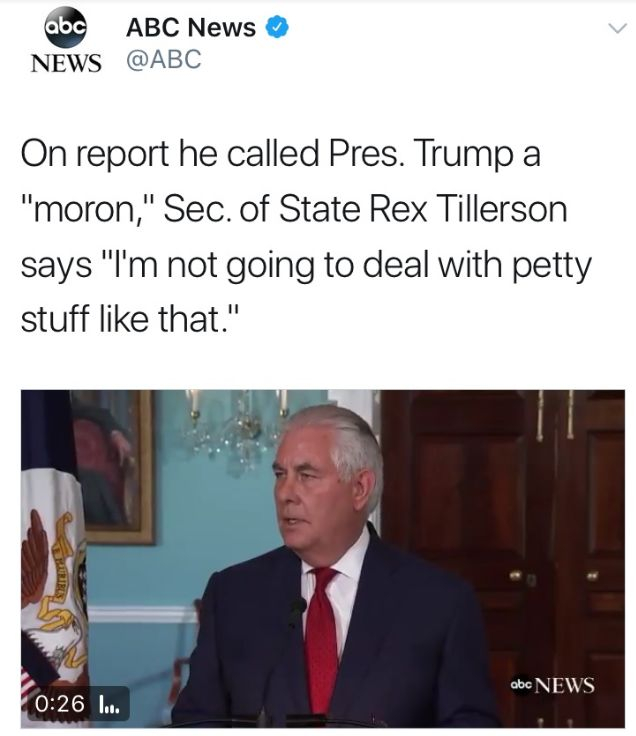Click the audio bars icon beside 0:26
Screen dimensions: 636x736
(109, 704)
